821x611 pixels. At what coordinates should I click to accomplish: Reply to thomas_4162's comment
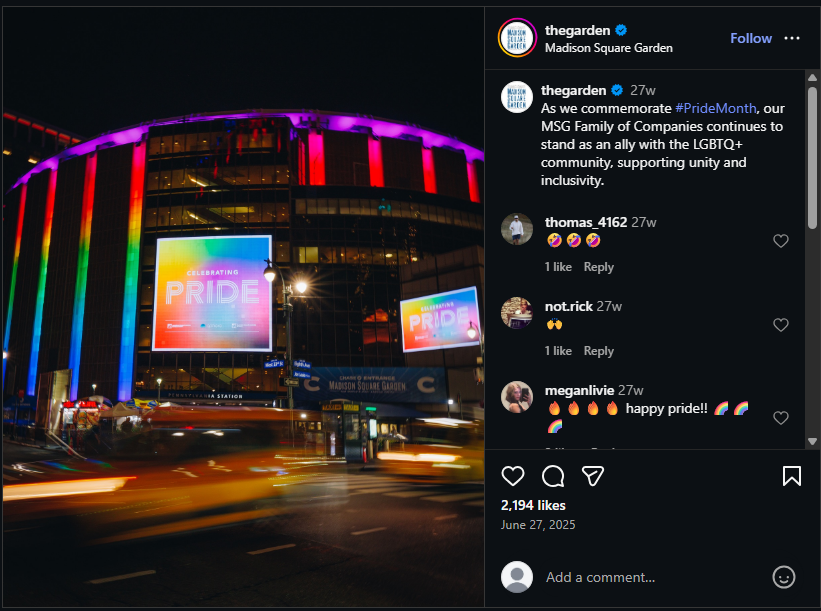pos(598,267)
